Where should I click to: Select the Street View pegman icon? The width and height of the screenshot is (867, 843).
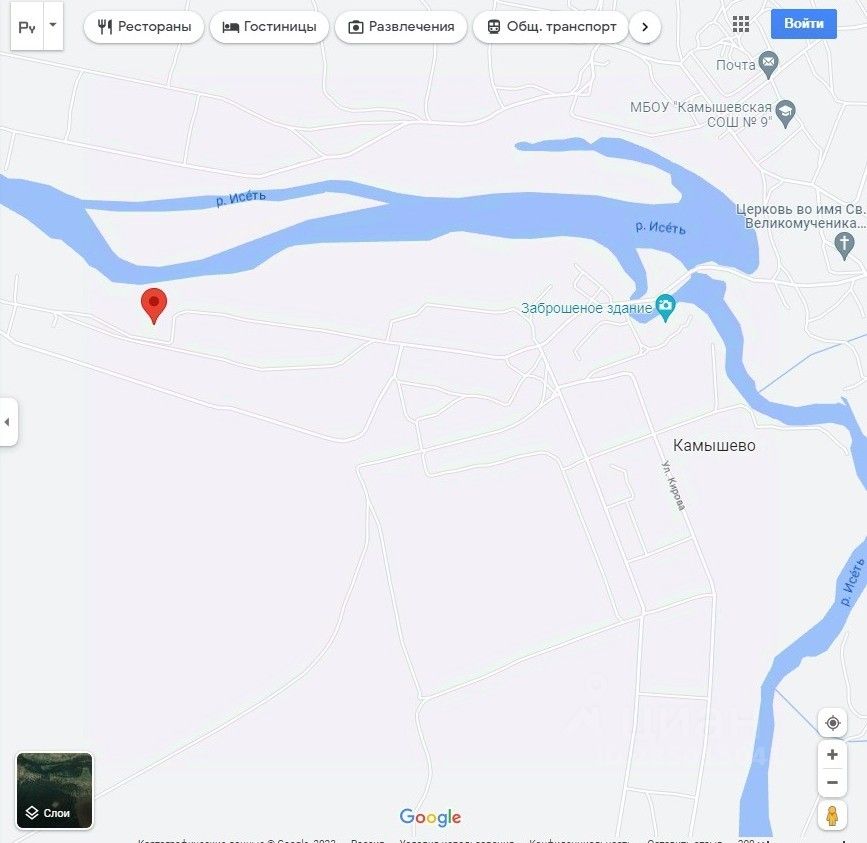point(832,816)
